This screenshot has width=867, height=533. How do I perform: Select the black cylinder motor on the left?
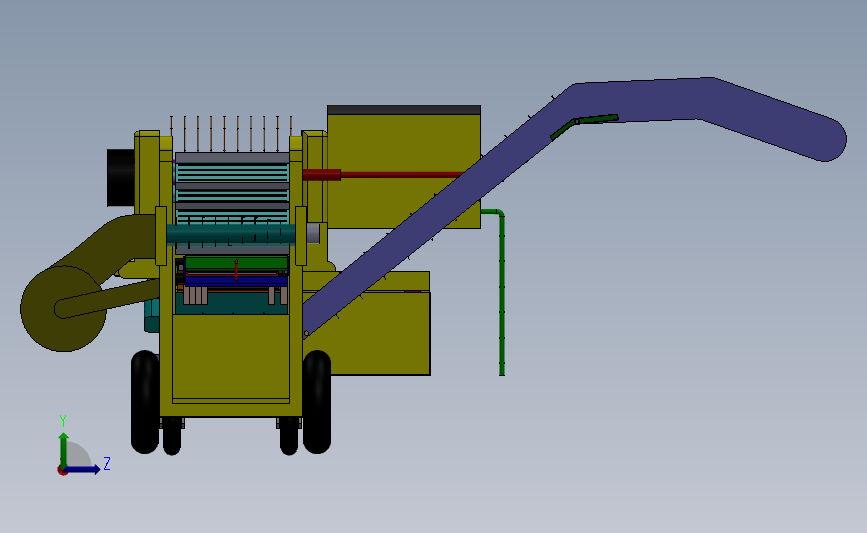coord(121,177)
